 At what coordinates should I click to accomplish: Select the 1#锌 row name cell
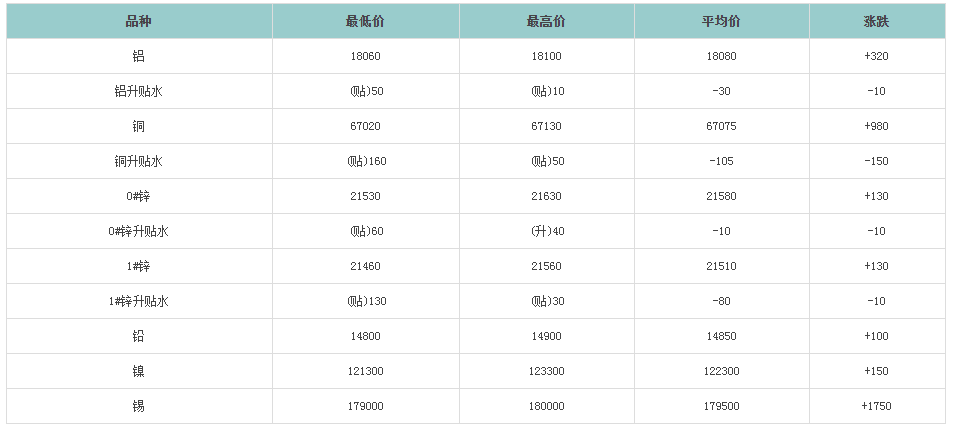[x=139, y=266]
